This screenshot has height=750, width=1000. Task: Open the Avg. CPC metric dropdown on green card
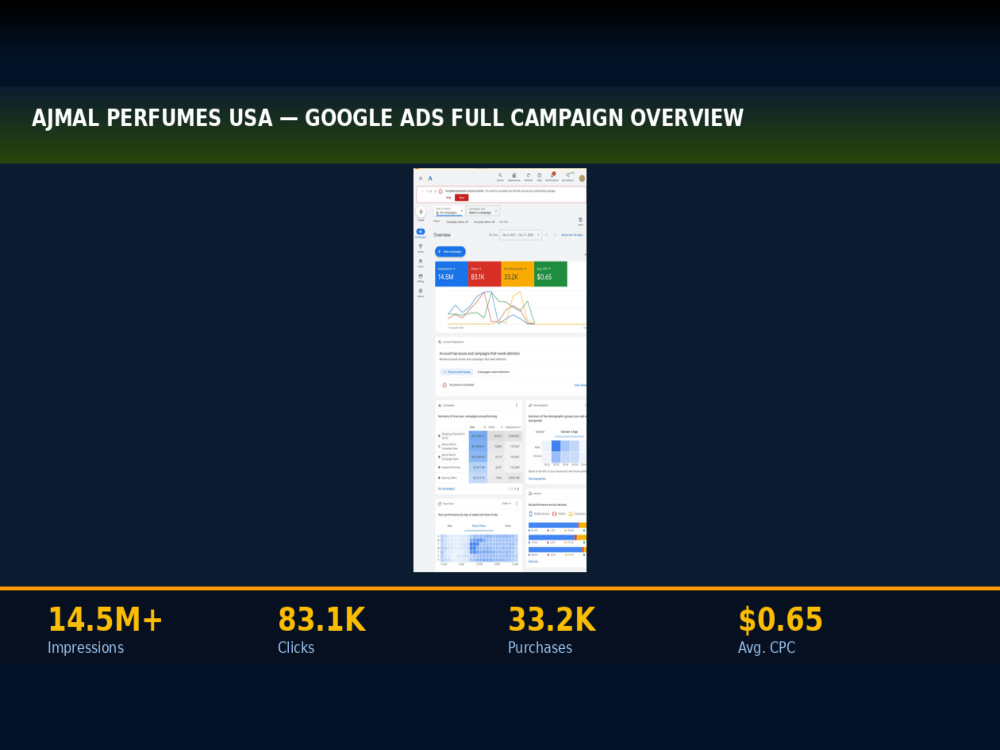tap(543, 268)
